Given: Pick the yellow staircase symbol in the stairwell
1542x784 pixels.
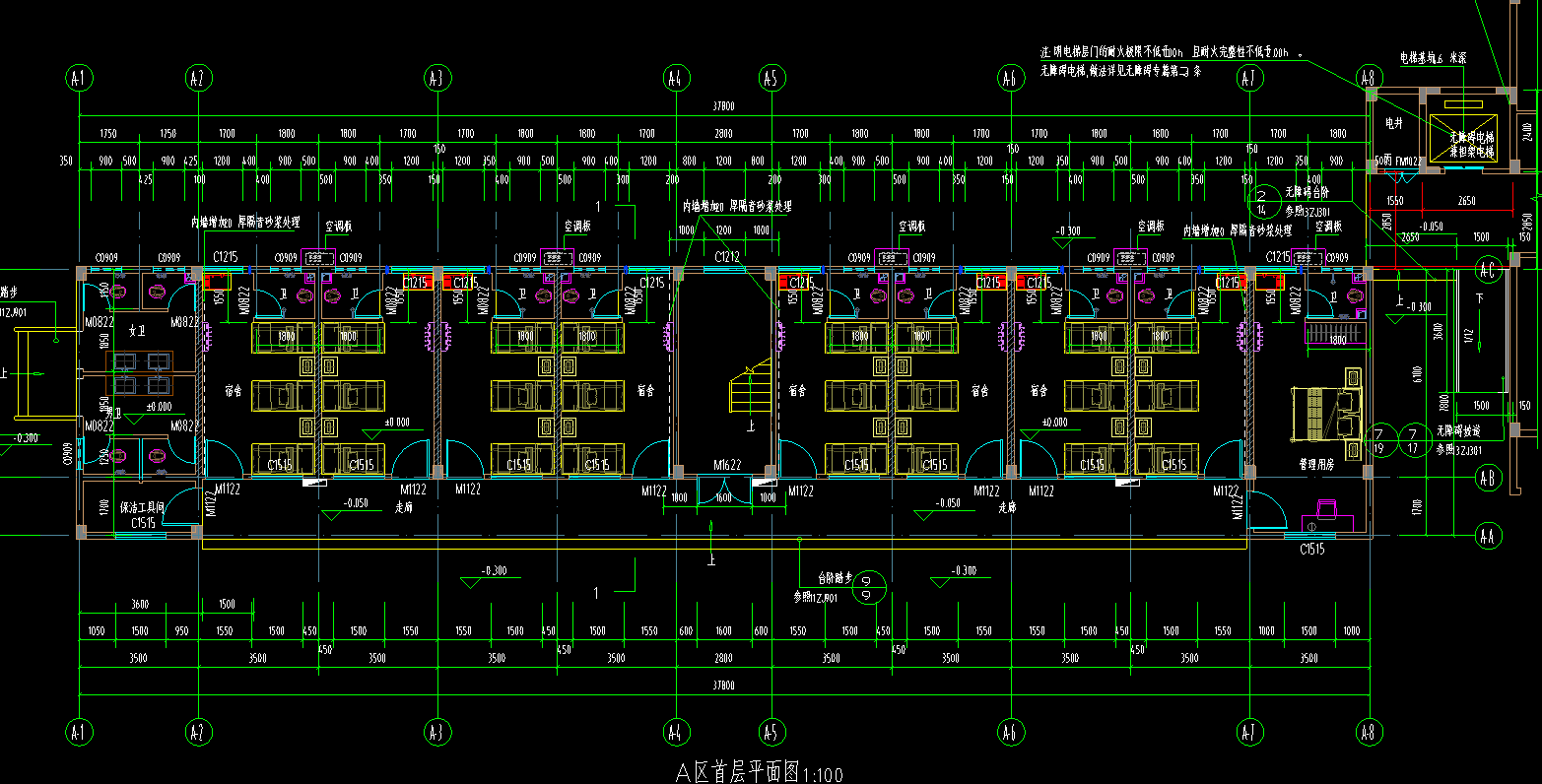Looking at the screenshot, I should 746,389.
